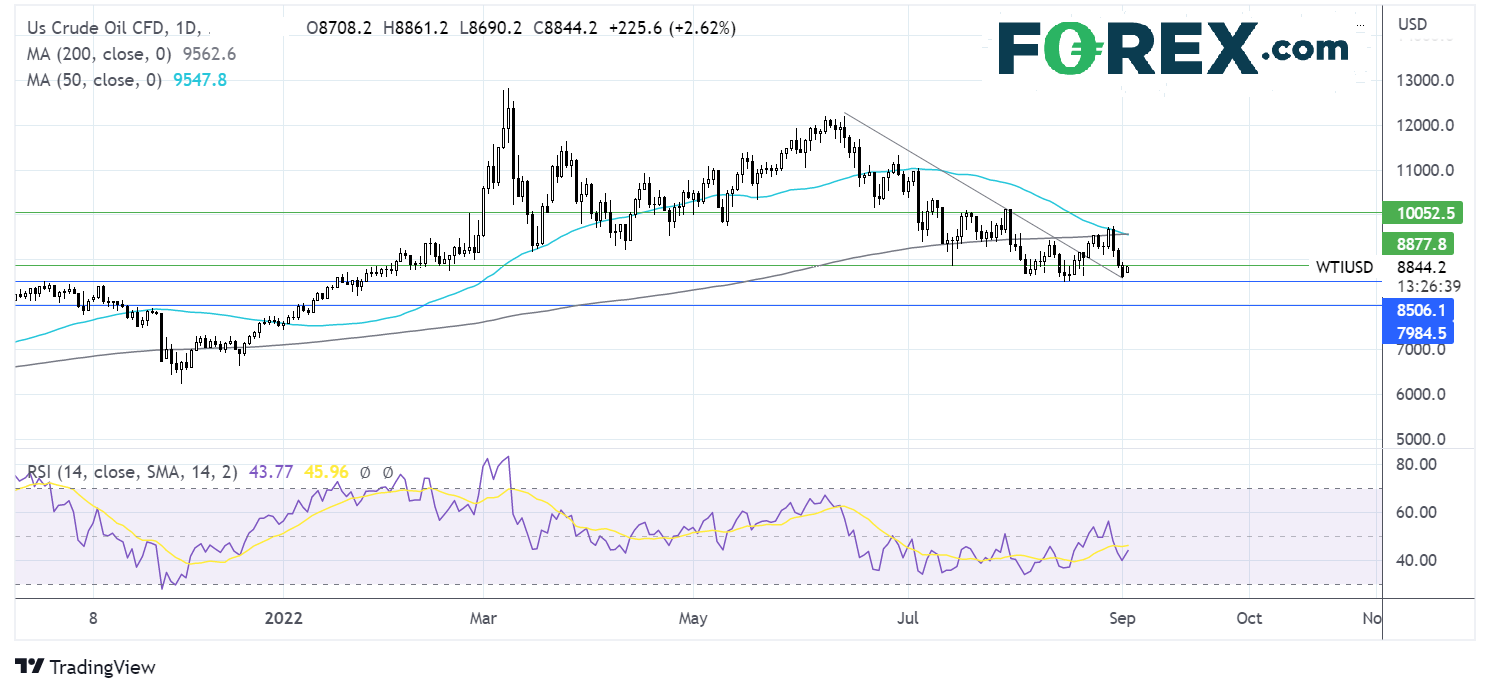Viewport: 1490px width, 690px height.
Task: Click the low value L8690.2
Action: [x=489, y=29]
